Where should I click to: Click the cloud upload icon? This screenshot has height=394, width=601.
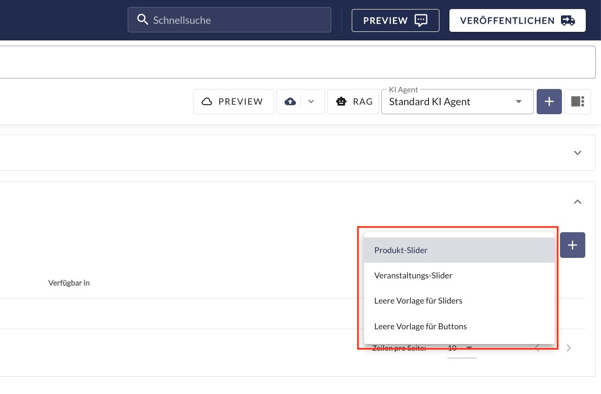pyautogui.click(x=290, y=102)
